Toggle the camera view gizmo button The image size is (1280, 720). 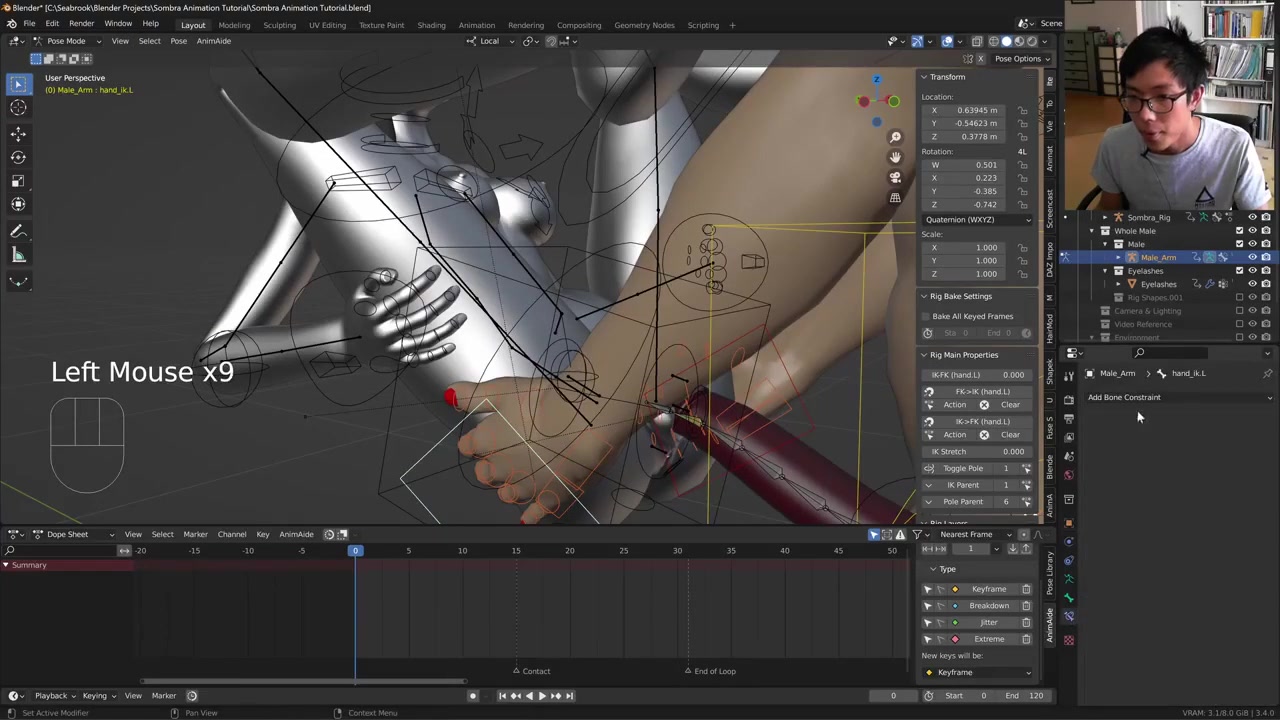[895, 177]
